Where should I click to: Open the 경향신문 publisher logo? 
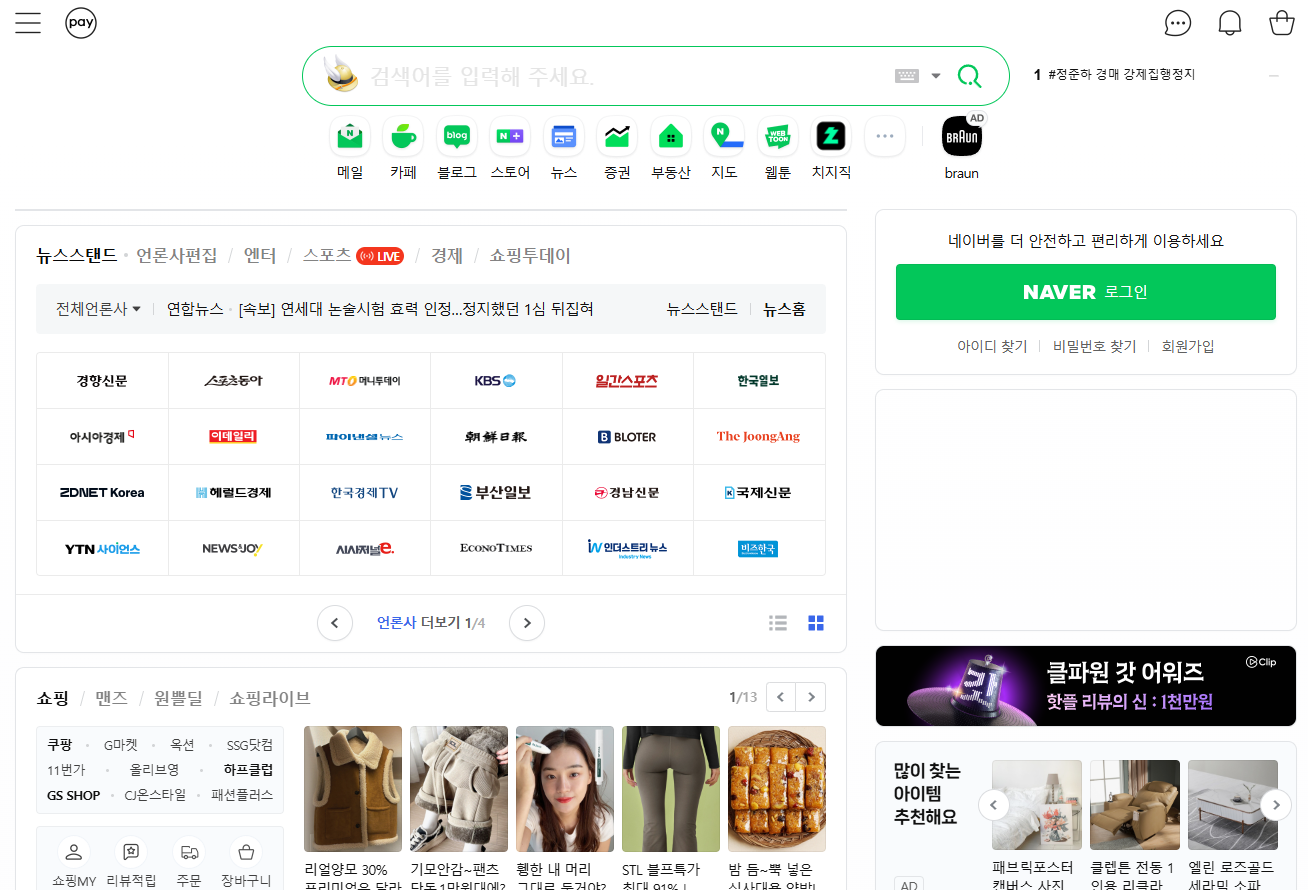coord(102,381)
